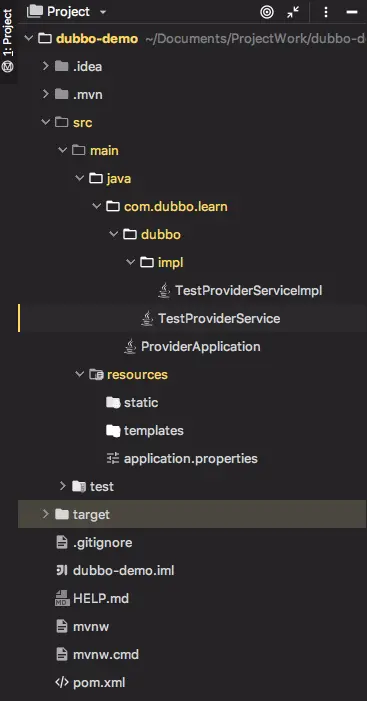The height and width of the screenshot is (701, 367).
Task: Click the Java icon beside ProviderApplication
Action: point(130,346)
